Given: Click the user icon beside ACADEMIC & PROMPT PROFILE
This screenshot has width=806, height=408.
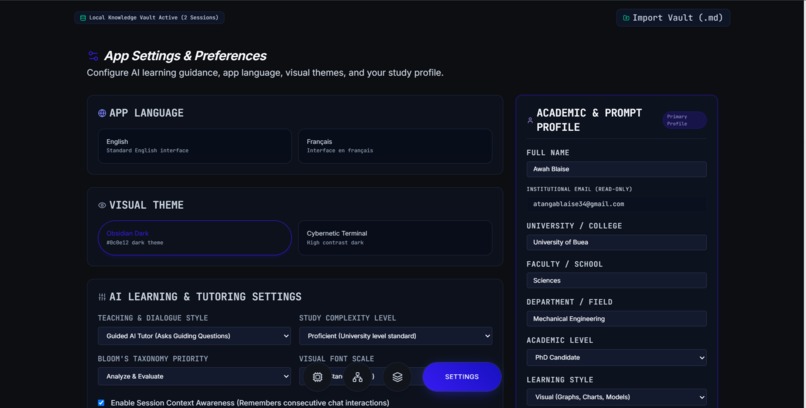Looking at the screenshot, I should (x=530, y=120).
